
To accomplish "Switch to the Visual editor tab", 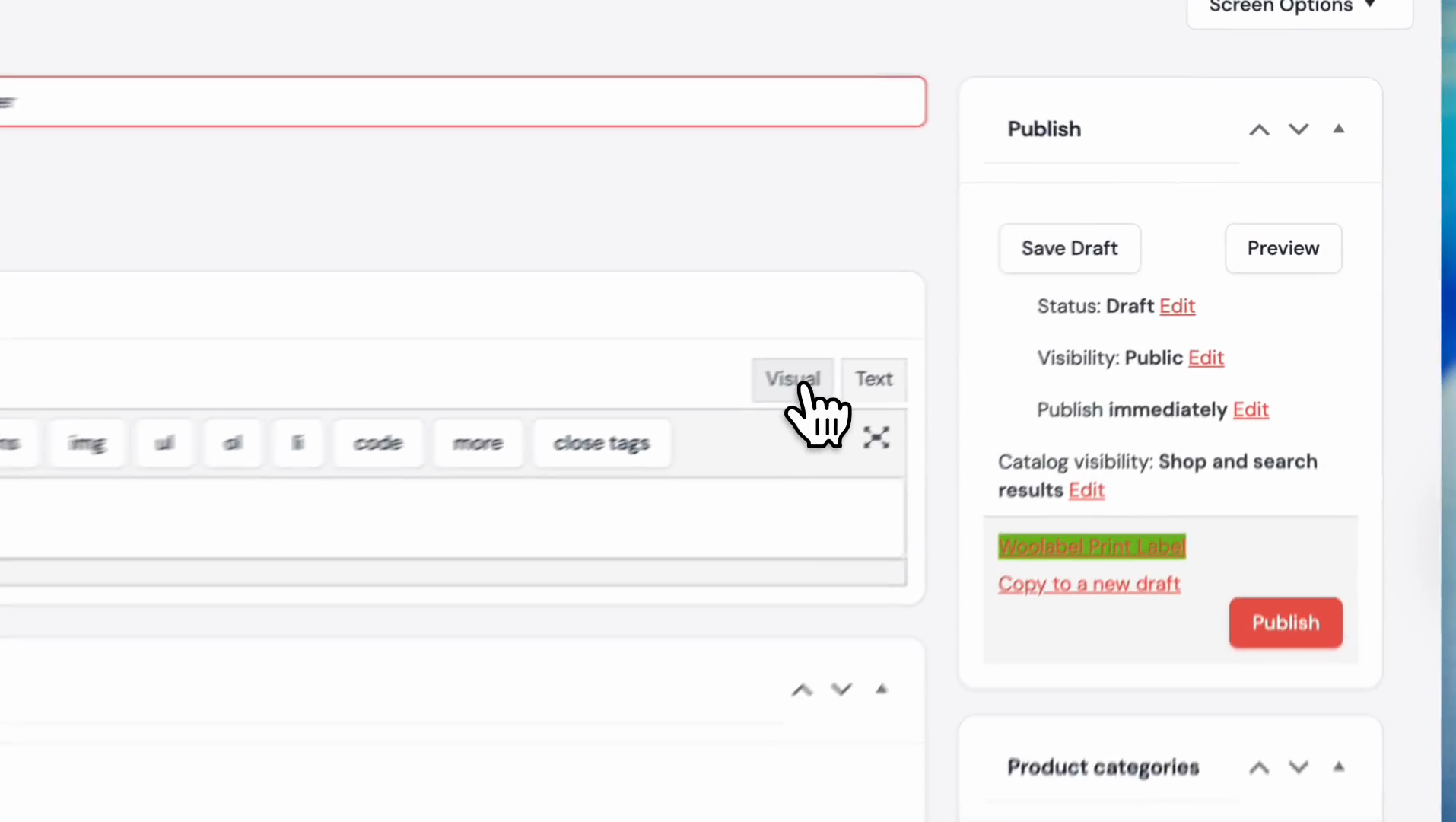I will point(792,378).
